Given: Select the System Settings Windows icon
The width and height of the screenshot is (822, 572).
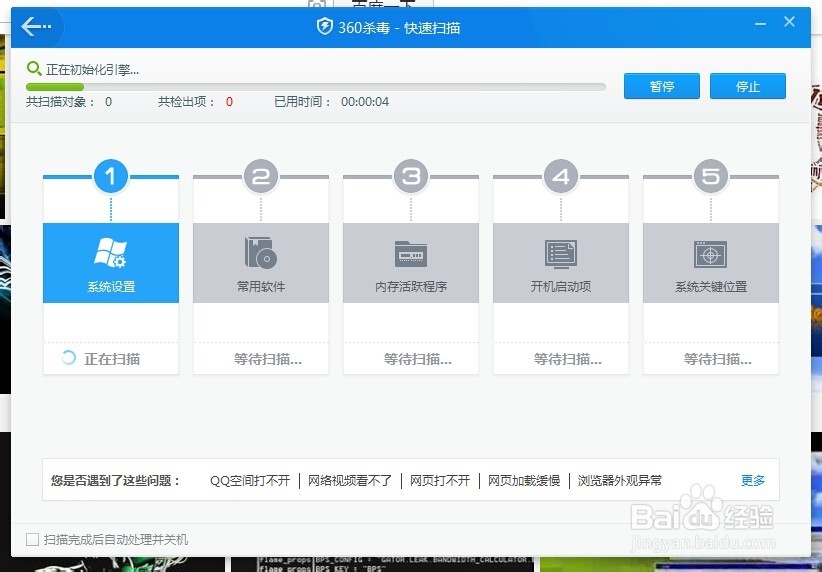Looking at the screenshot, I should 111,253.
